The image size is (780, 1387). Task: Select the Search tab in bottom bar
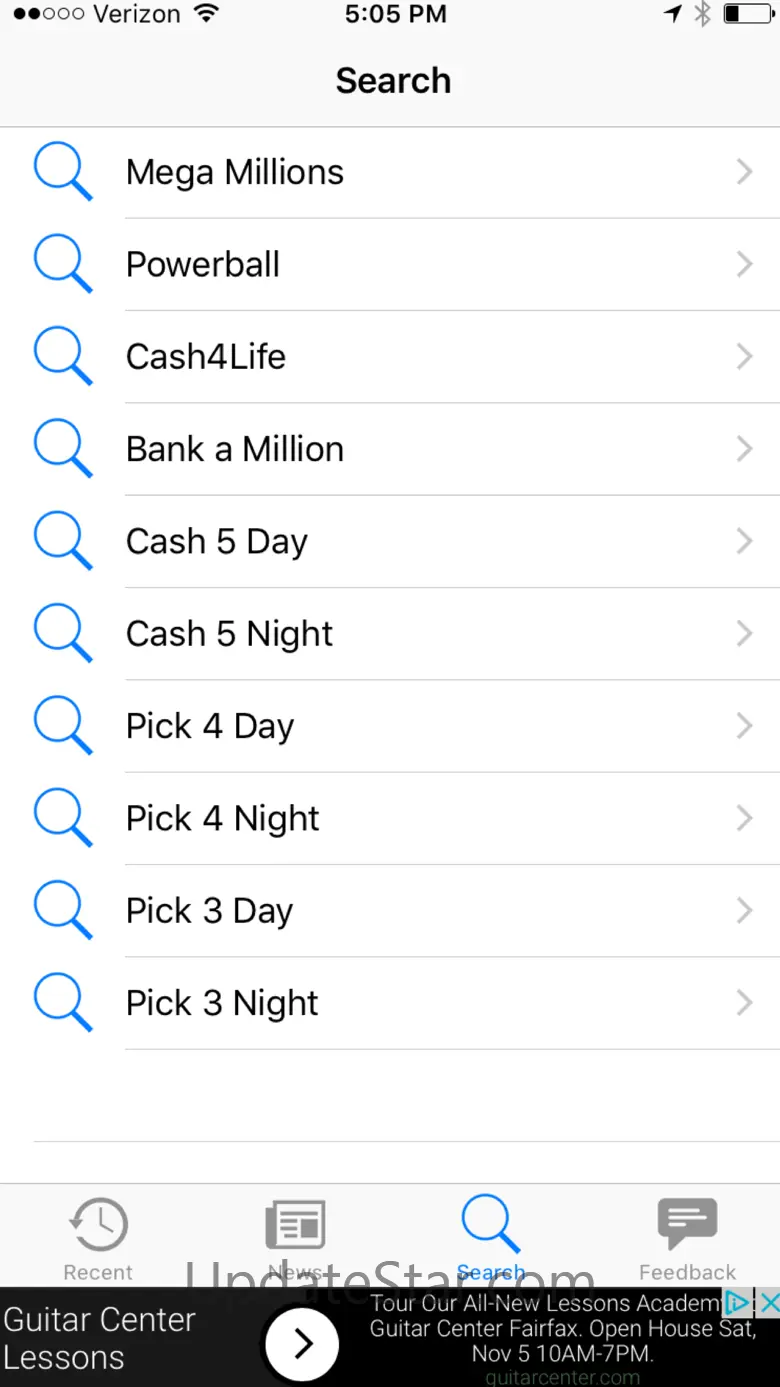(490, 1238)
